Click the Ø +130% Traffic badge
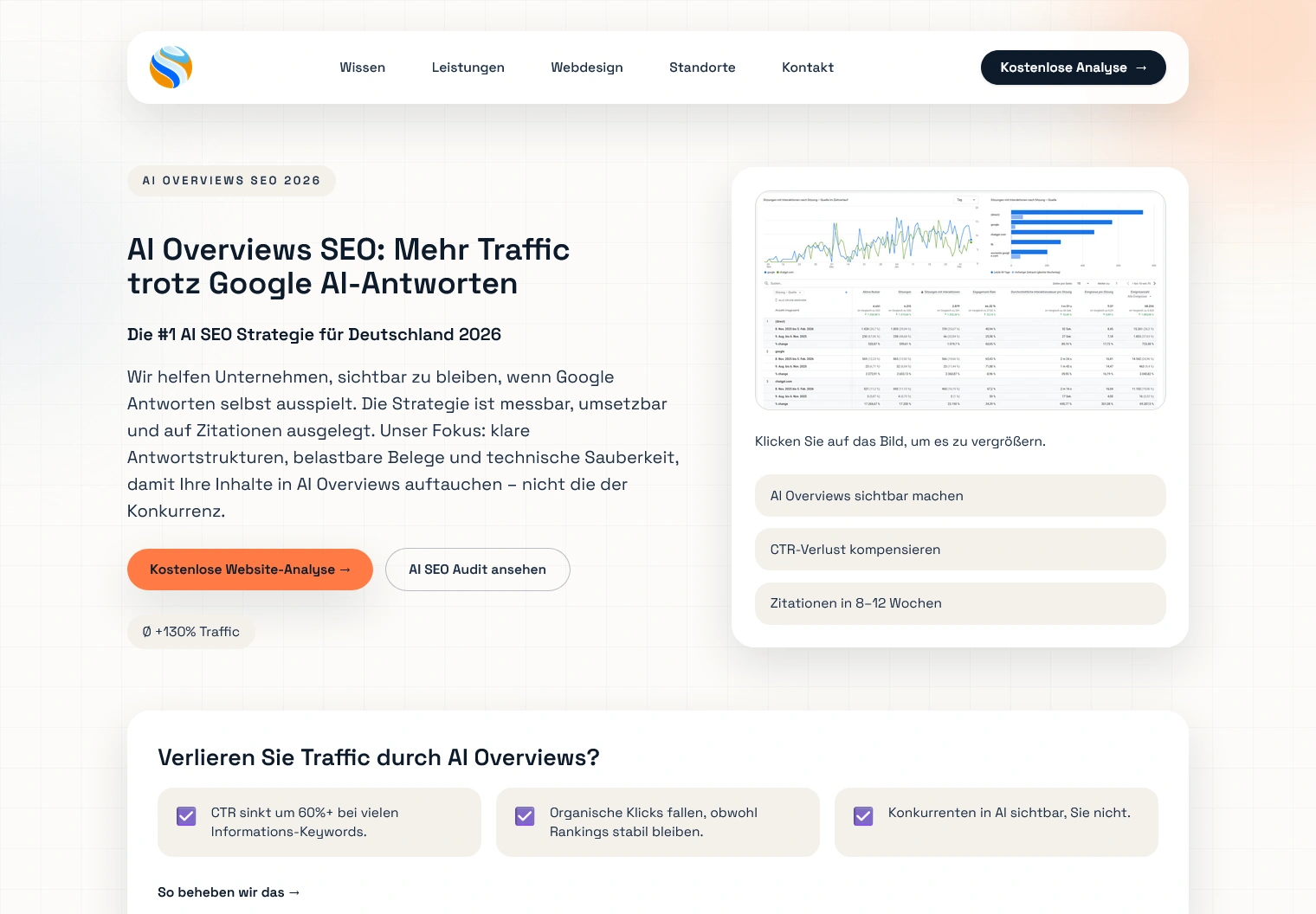The image size is (1316, 914). pyautogui.click(x=190, y=632)
